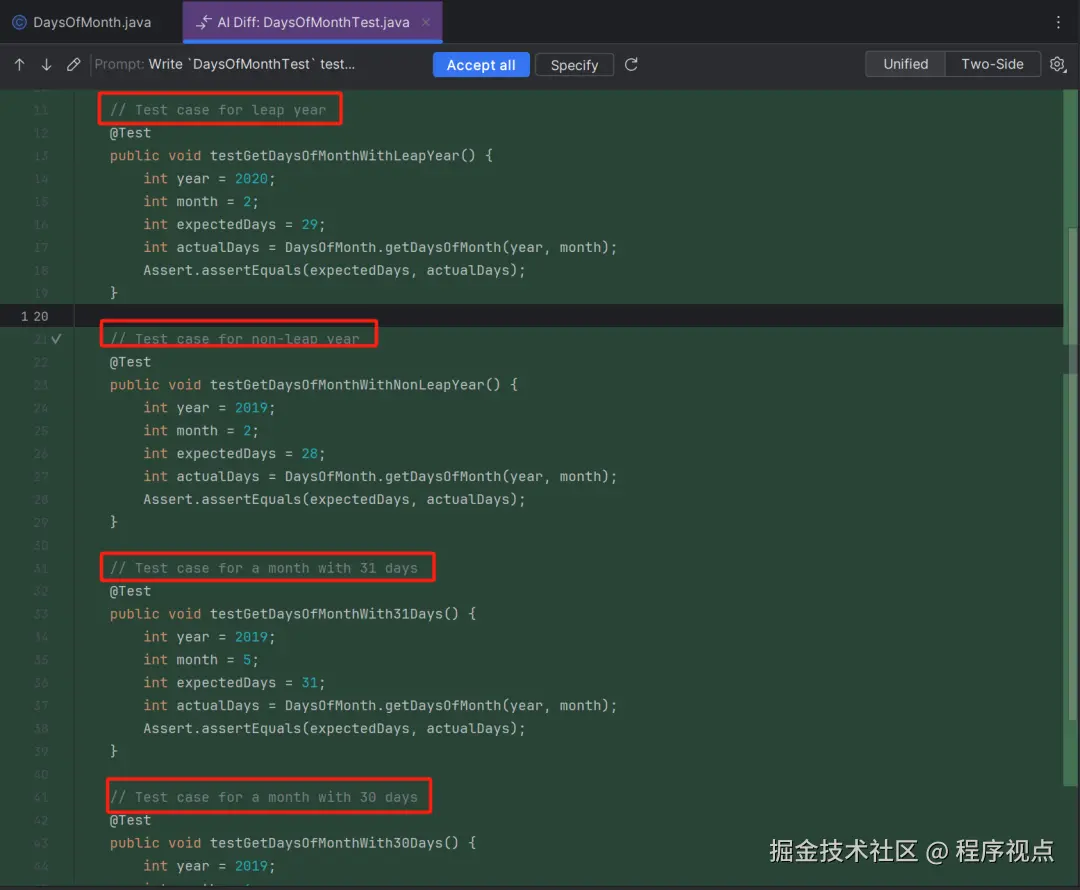Screen dimensions: 1080x890
Task: Click line number 20 in the gutter
Action: click(41, 316)
